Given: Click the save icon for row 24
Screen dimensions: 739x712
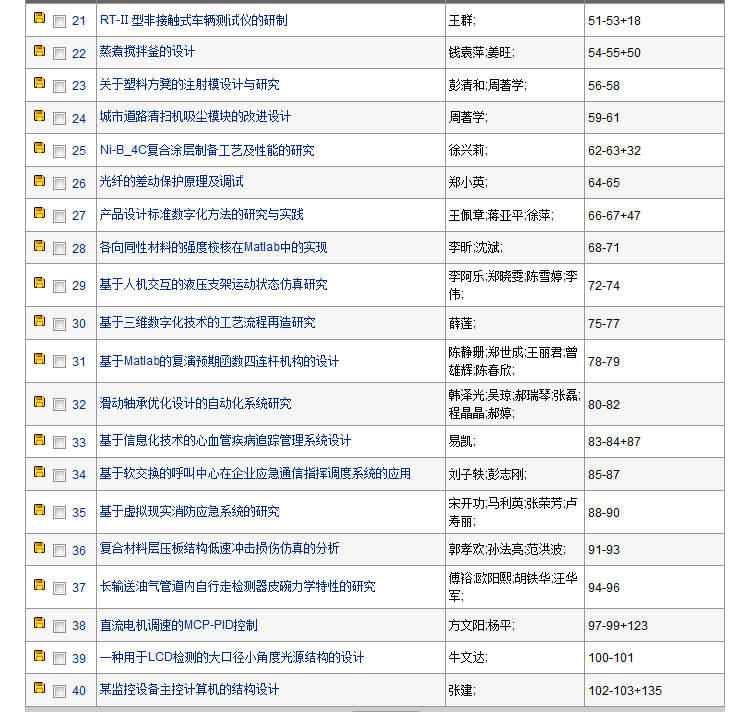Looking at the screenshot, I should point(40,115).
